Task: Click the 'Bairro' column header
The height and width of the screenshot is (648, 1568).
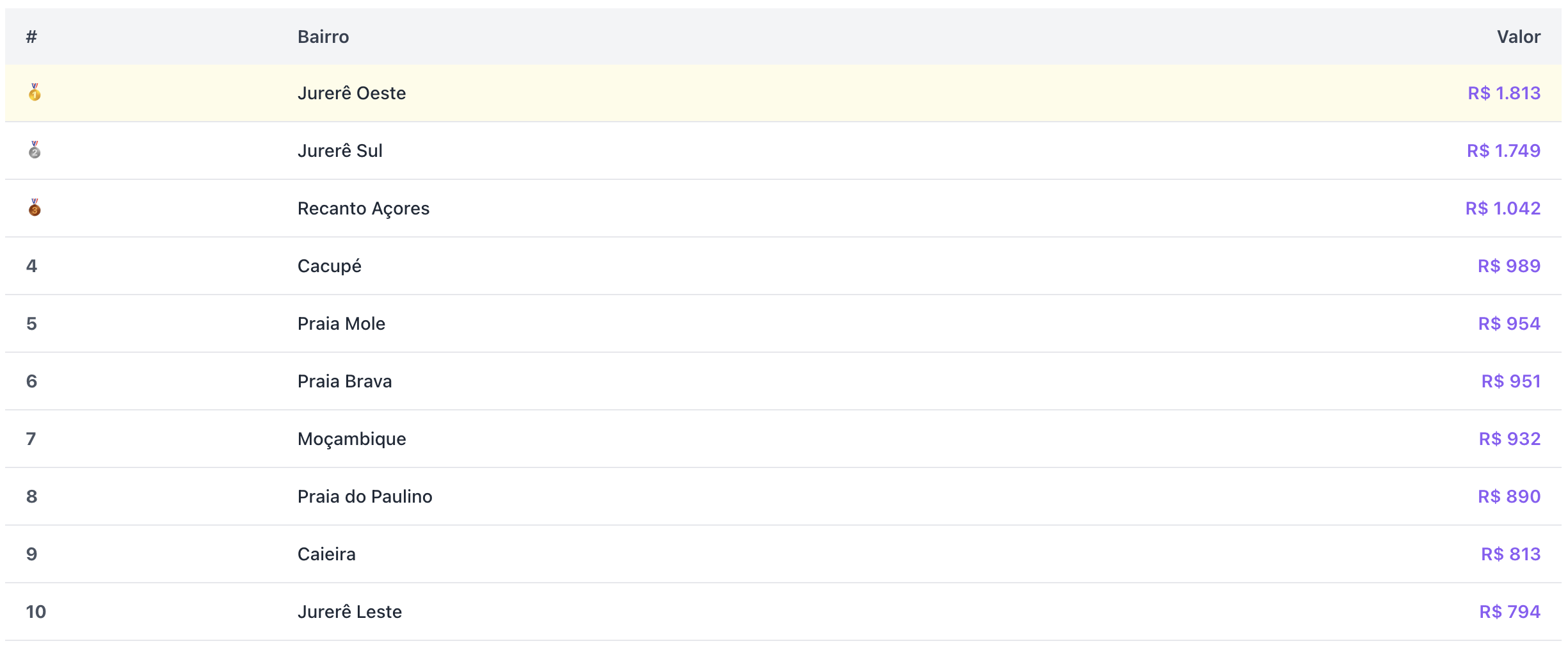Action: point(323,37)
